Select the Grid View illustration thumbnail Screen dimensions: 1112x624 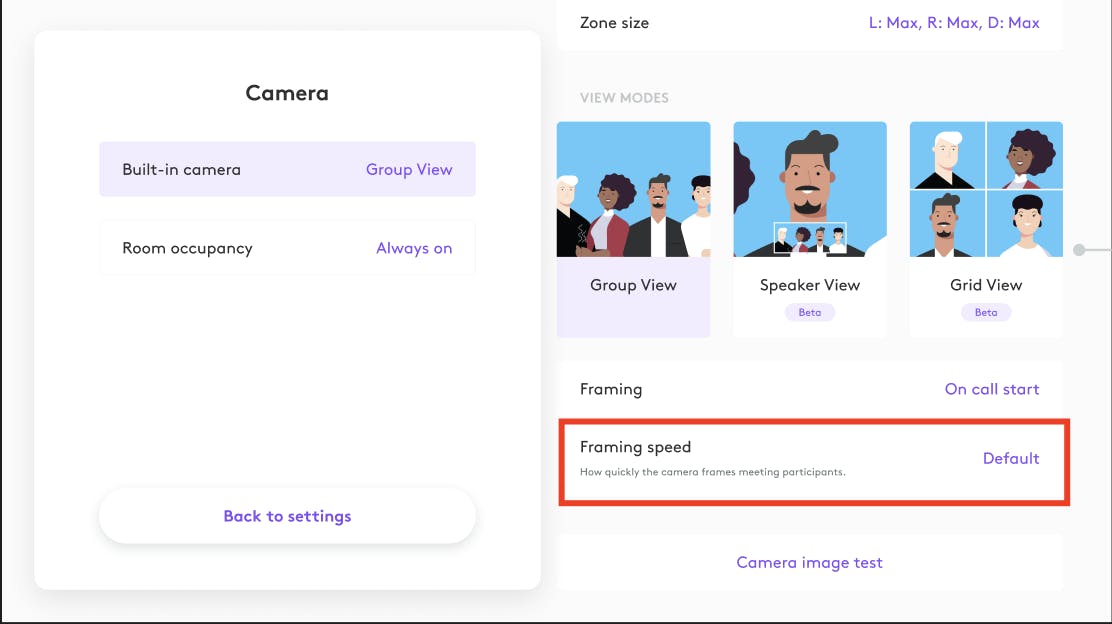986,190
